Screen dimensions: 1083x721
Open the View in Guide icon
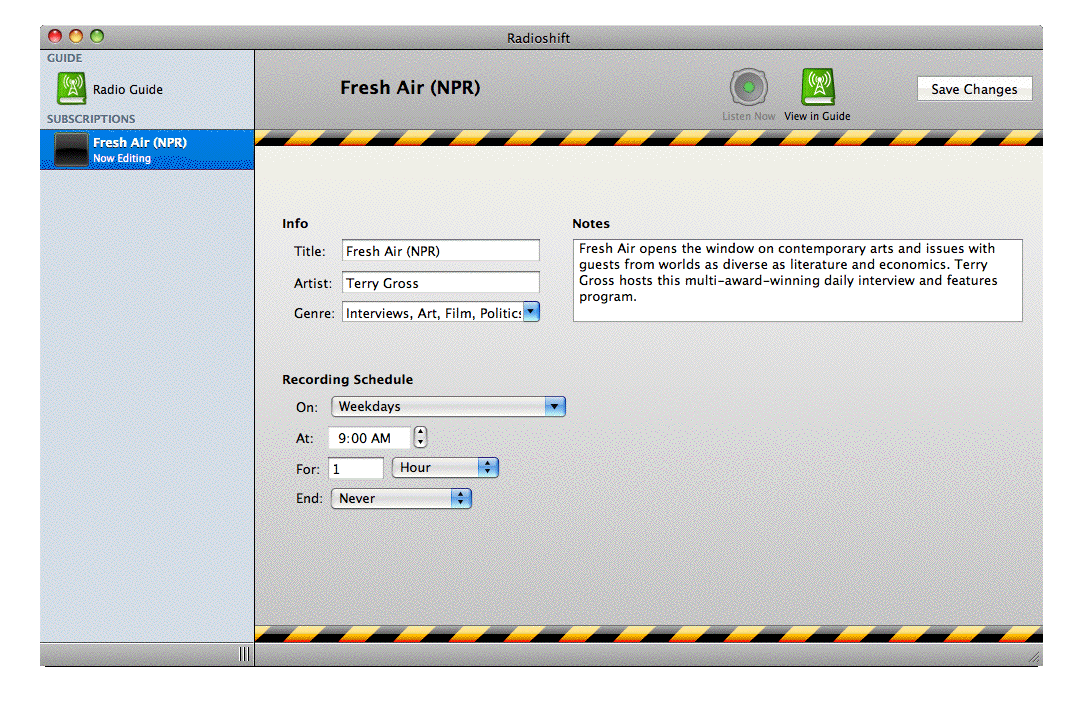(x=817, y=88)
